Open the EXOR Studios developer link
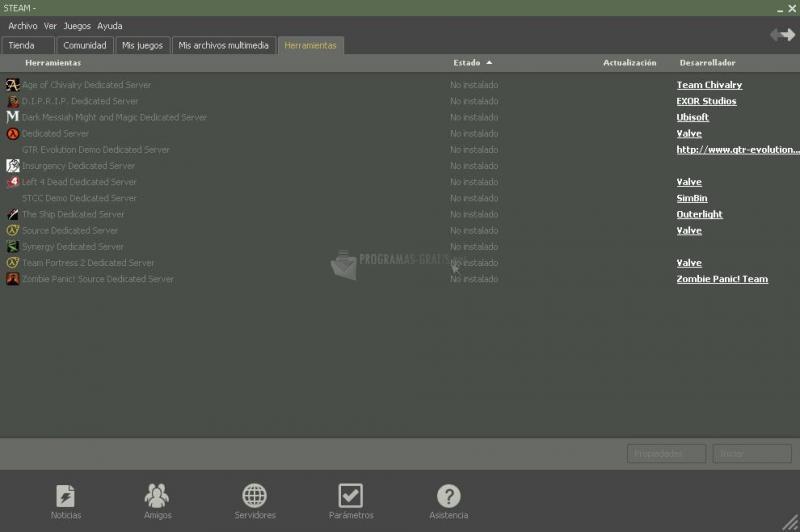 tap(706, 101)
